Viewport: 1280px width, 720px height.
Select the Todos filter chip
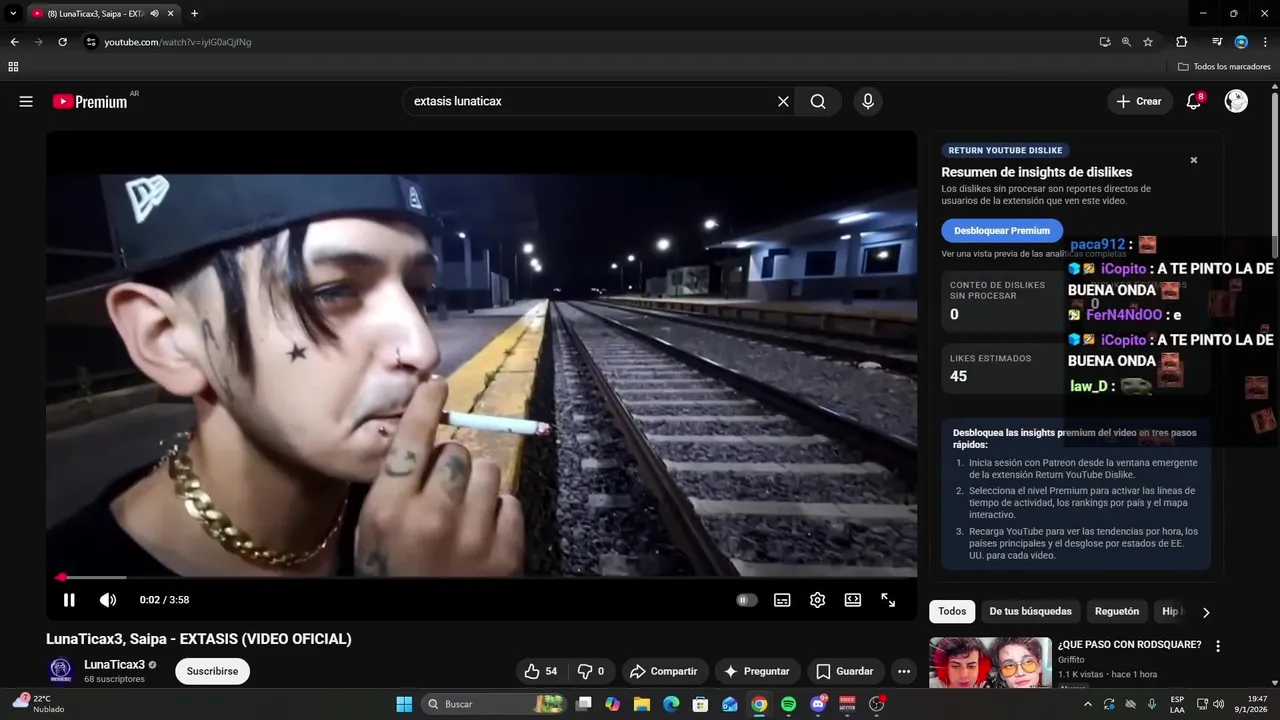coord(952,611)
